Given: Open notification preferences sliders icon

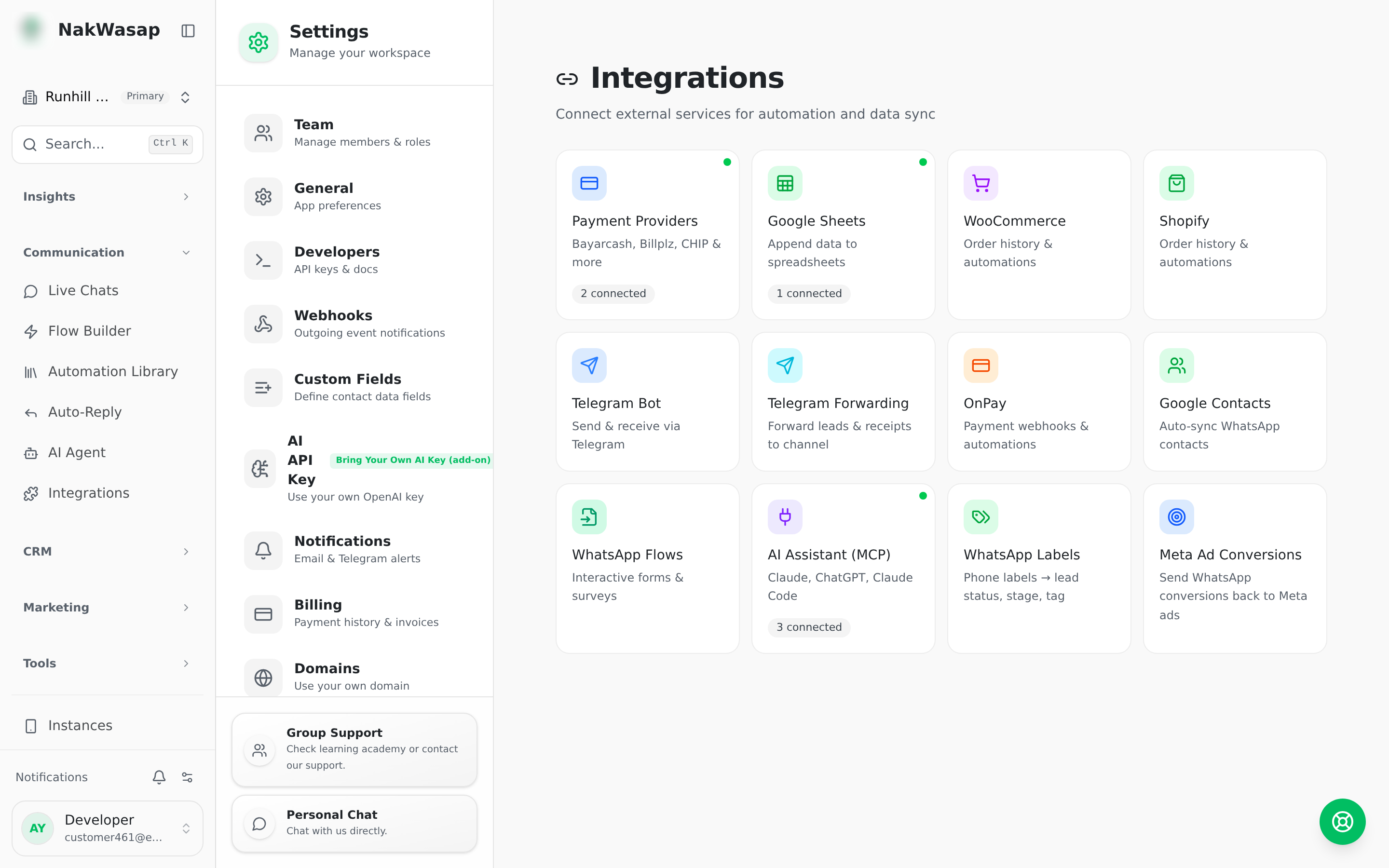Looking at the screenshot, I should [187, 777].
